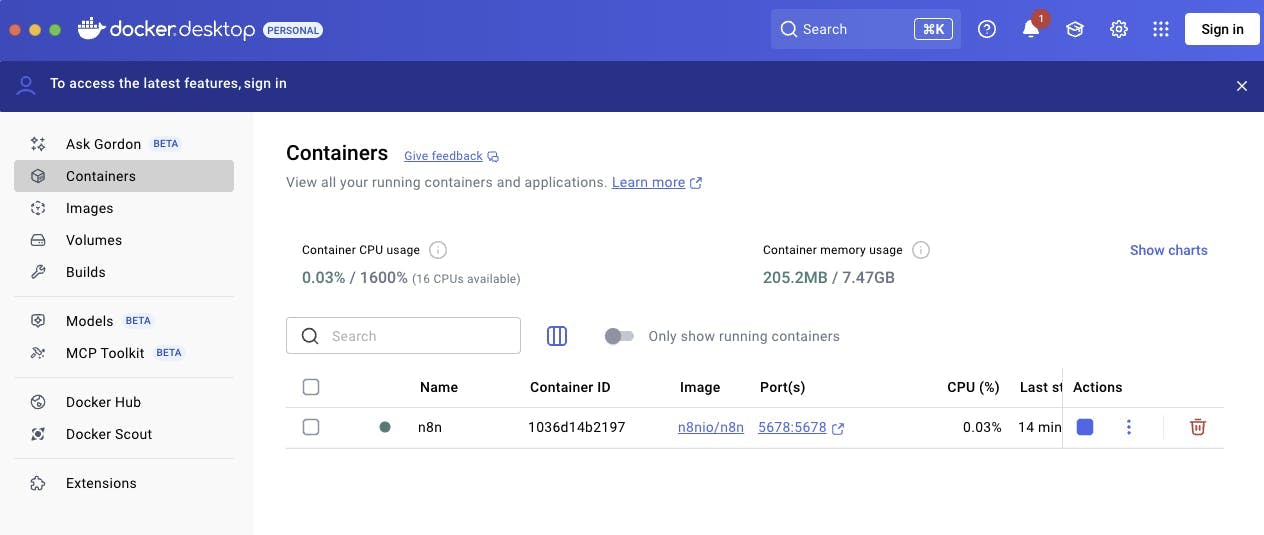The height and width of the screenshot is (535, 1264).
Task: Open the 5678:5678 port link
Action: [x=792, y=427]
